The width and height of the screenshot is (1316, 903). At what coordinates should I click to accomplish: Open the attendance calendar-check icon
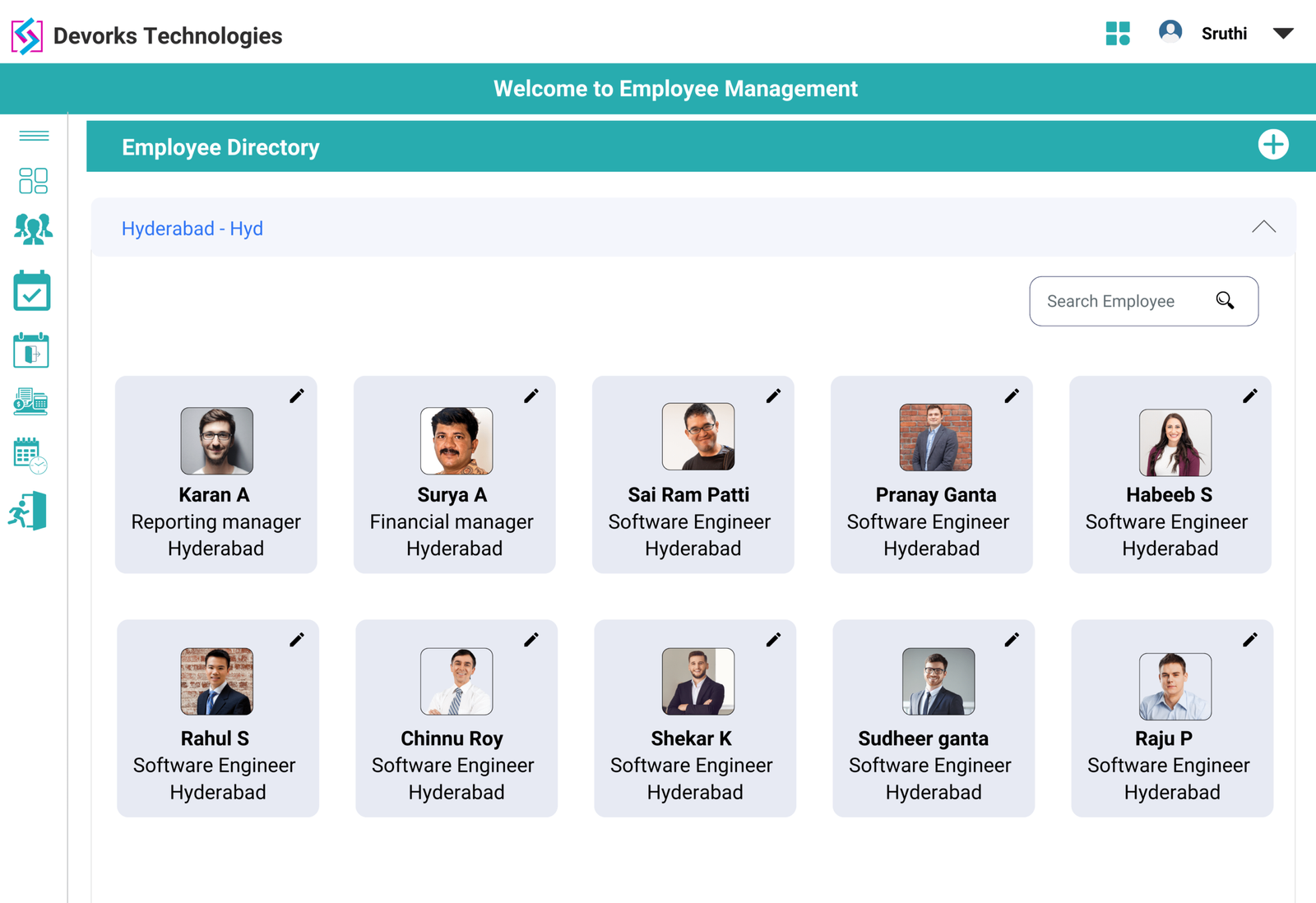[x=32, y=291]
